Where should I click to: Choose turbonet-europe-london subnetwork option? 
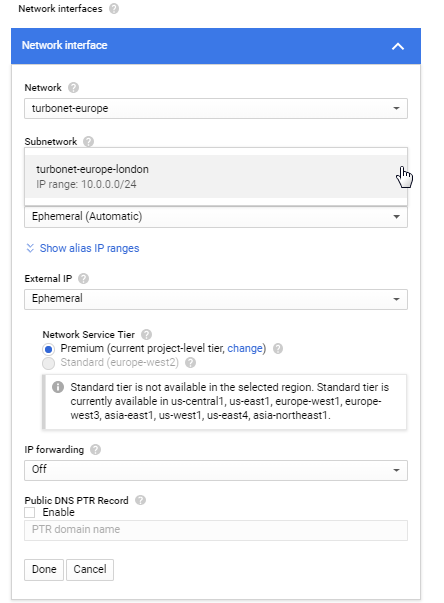coord(216,177)
